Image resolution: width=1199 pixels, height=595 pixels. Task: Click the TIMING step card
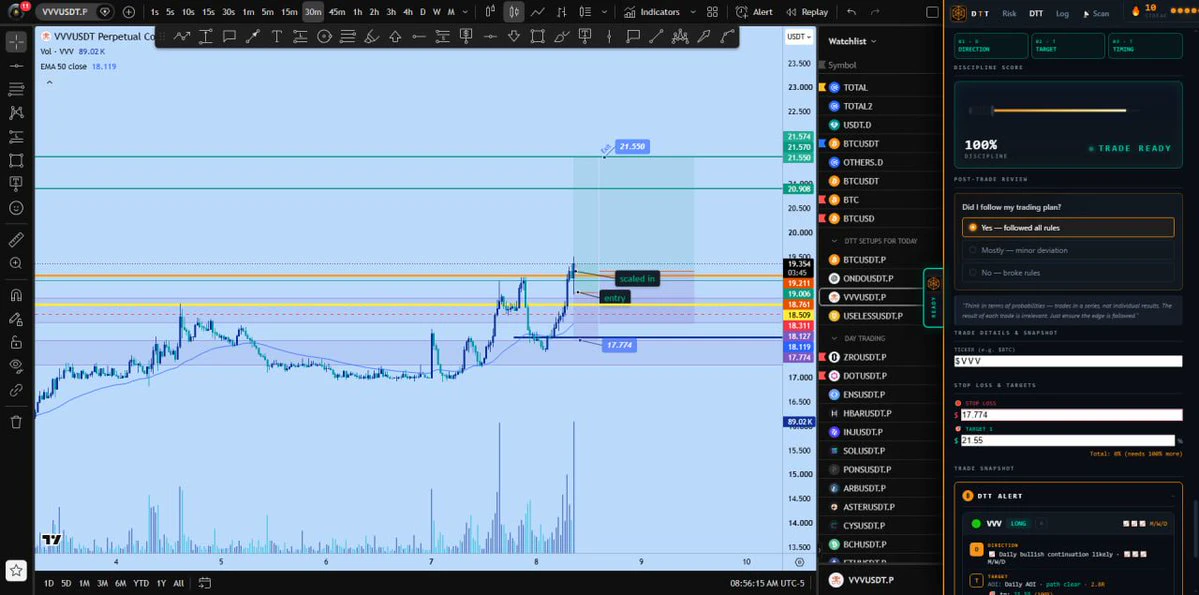[1145, 46]
